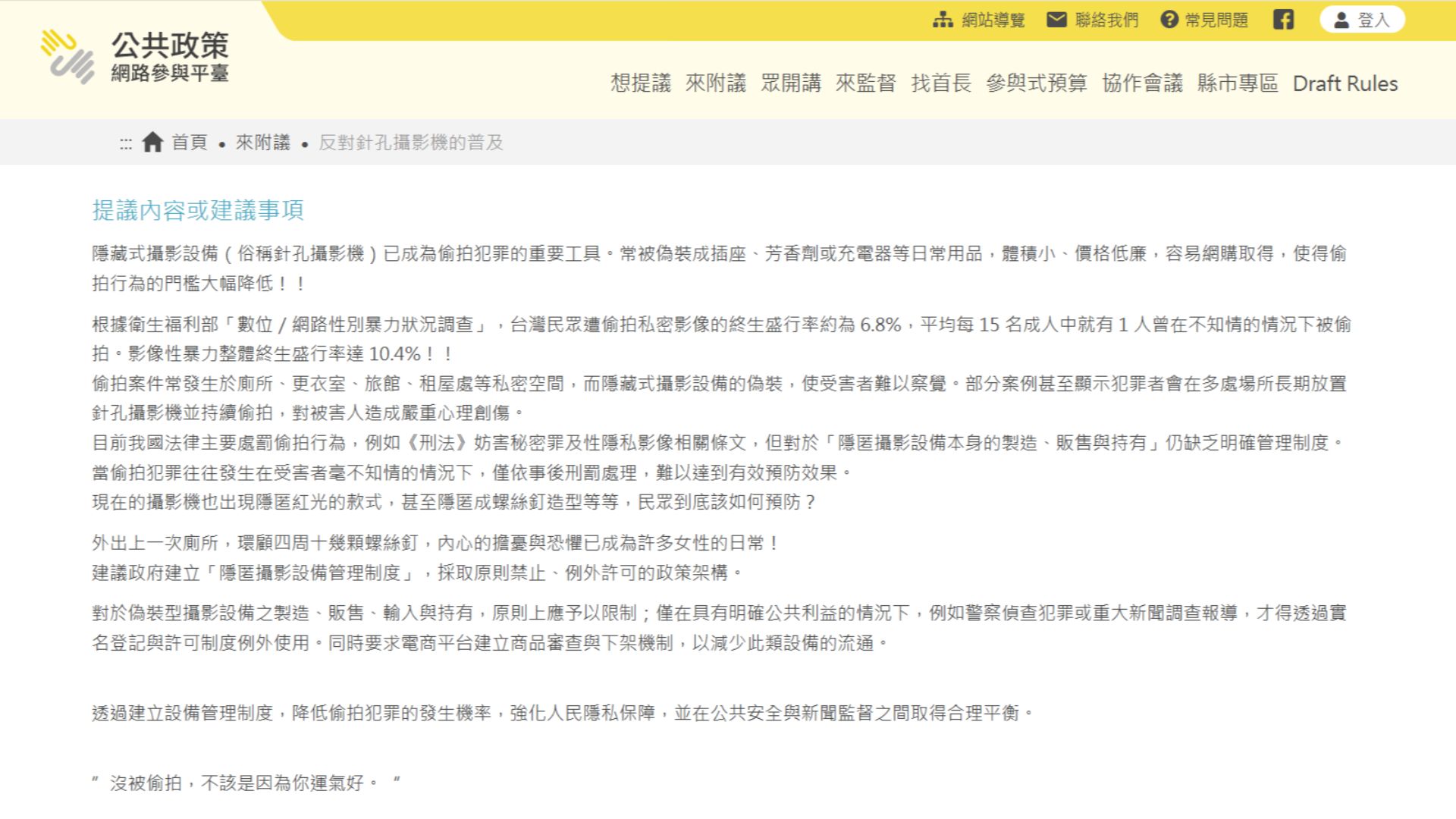Click line starting 現在的攝影機也出現隱匿紅光
1456x819 pixels.
pyautogui.click(x=454, y=502)
